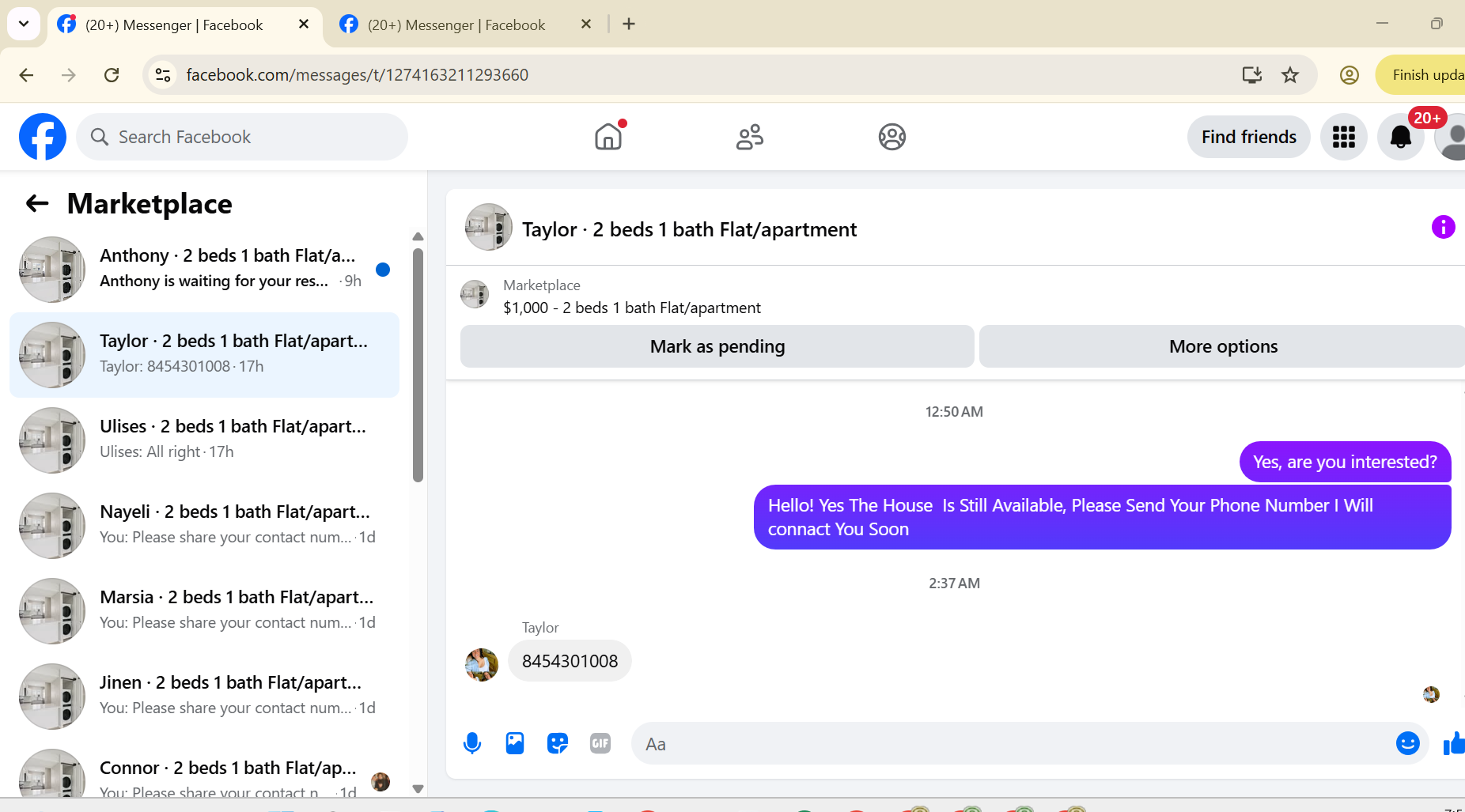1465x812 pixels.
Task: Click the Finish update button
Action: [1421, 75]
